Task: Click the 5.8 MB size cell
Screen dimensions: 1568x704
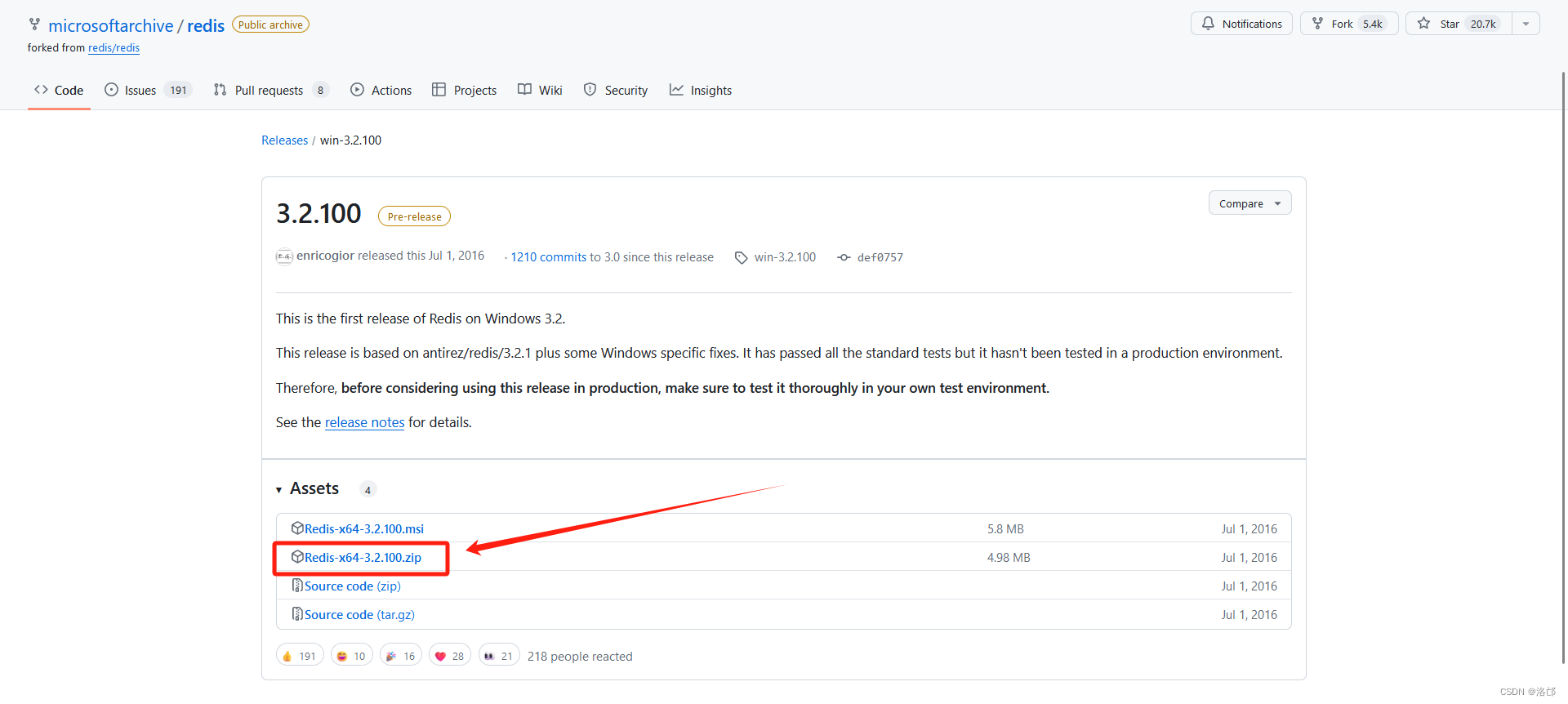Action: click(1005, 529)
